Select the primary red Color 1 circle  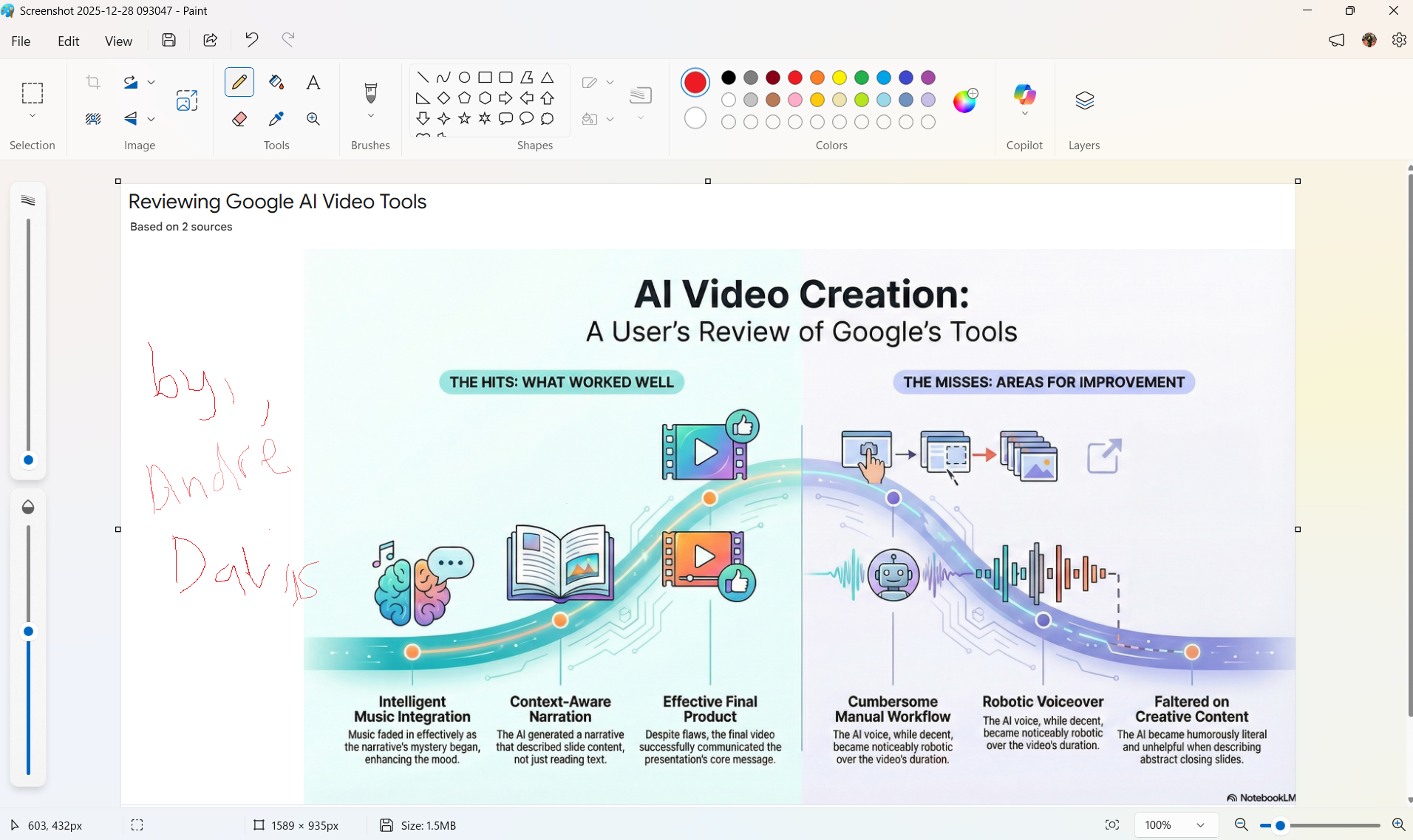pyautogui.click(x=695, y=83)
